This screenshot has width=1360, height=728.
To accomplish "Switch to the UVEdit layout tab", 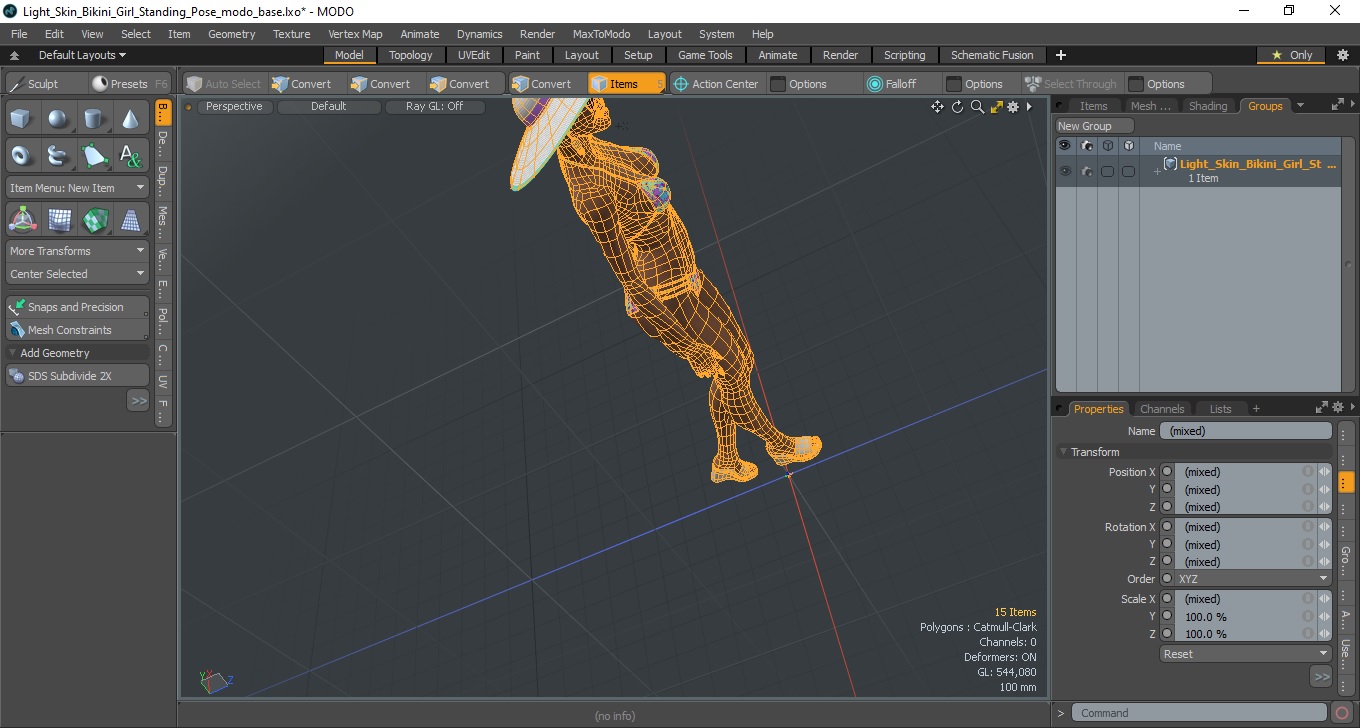I will pos(473,55).
